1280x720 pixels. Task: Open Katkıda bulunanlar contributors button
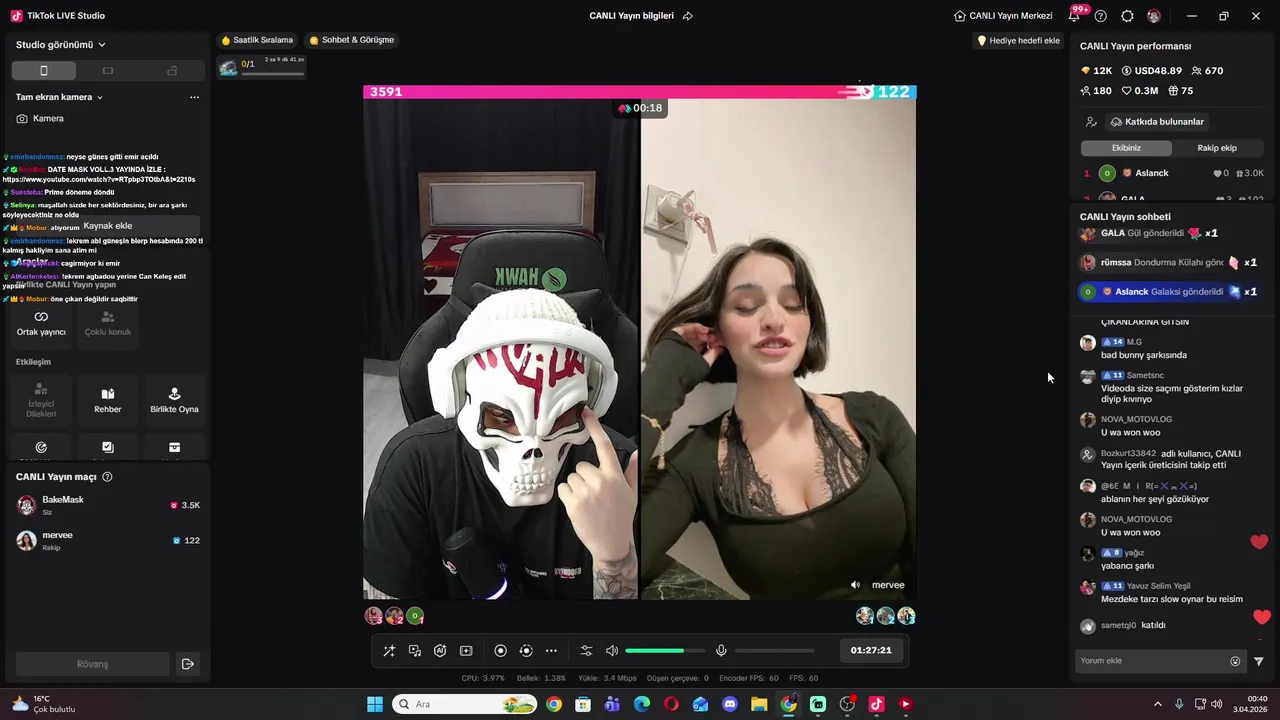(x=1157, y=122)
